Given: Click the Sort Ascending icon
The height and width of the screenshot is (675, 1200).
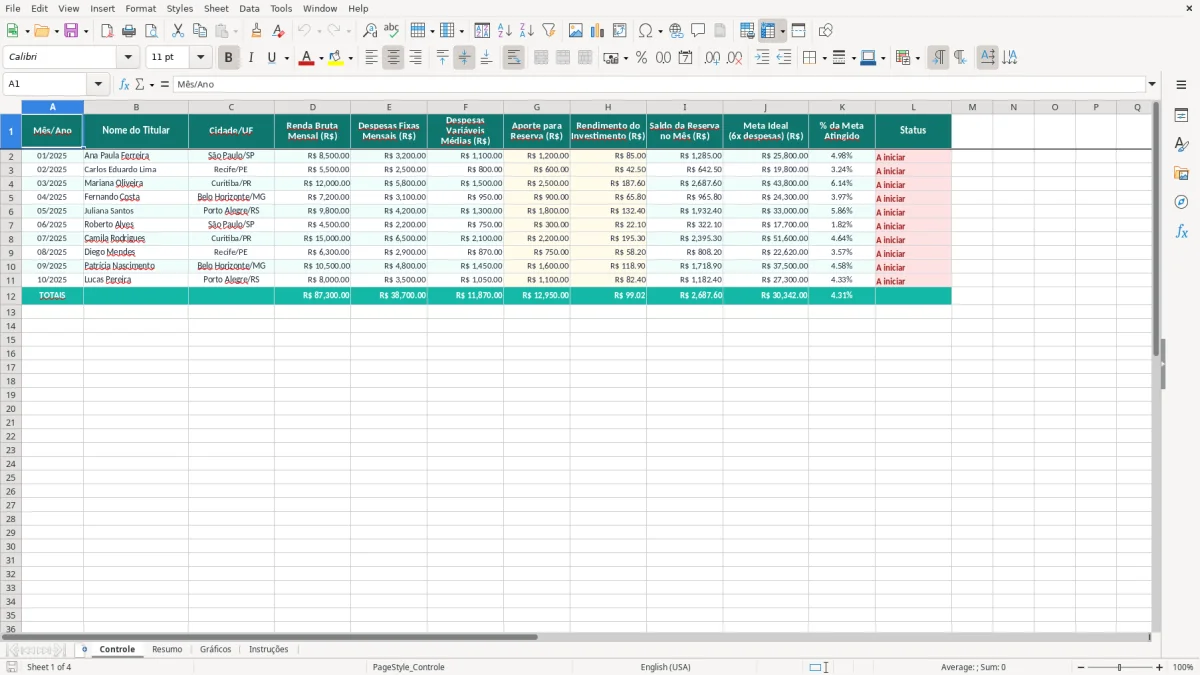Looking at the screenshot, I should coord(505,31).
